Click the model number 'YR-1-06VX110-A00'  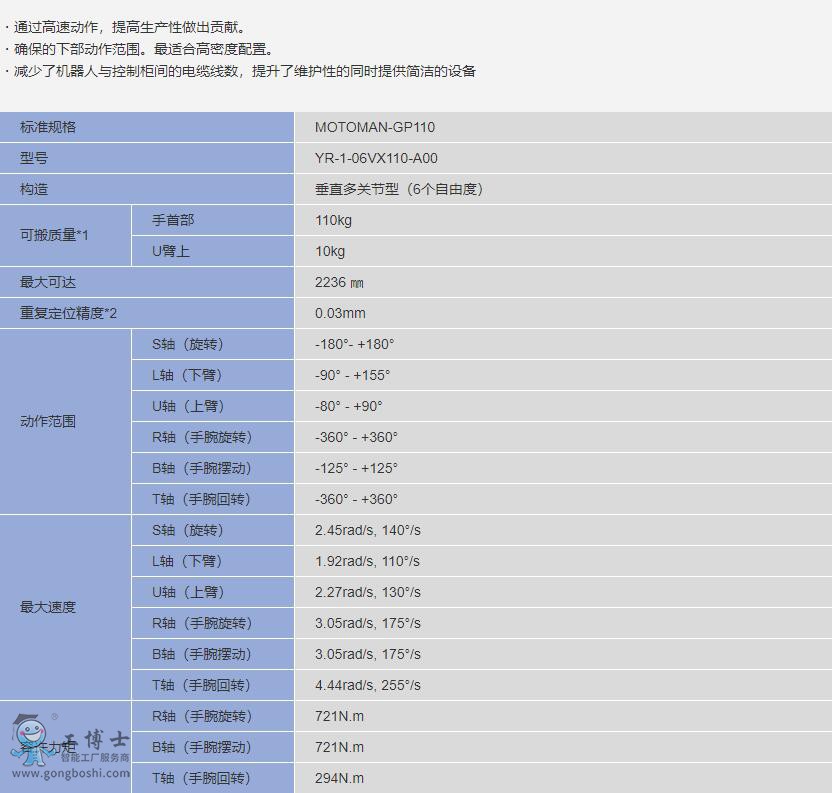[376, 158]
